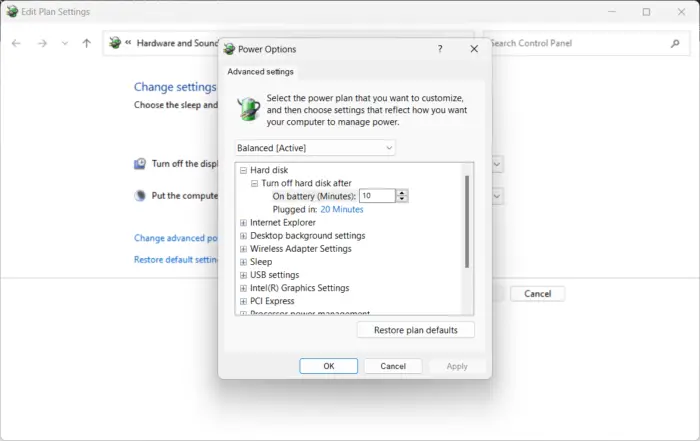The width and height of the screenshot is (700, 441).
Task: Decrease On battery minutes with down arrow
Action: [402, 199]
